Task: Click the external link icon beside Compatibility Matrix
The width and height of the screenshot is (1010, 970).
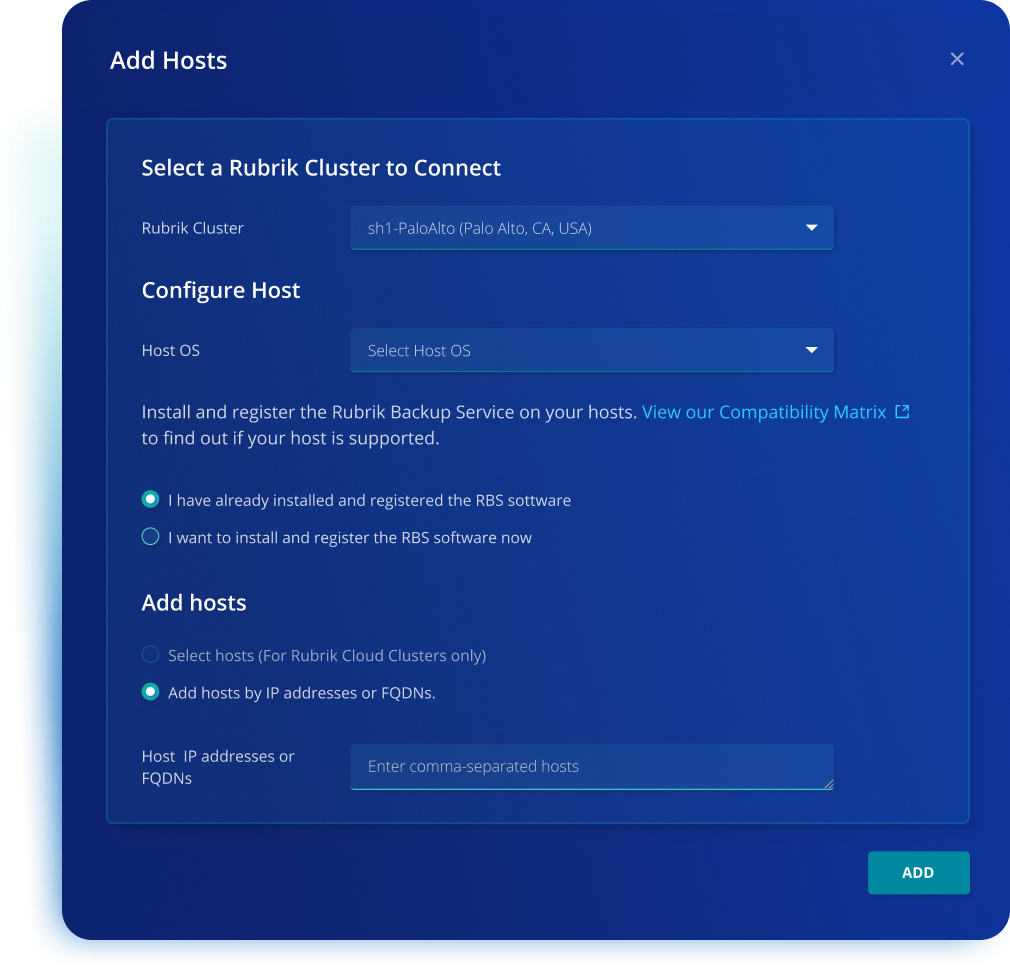Action: pos(902,412)
